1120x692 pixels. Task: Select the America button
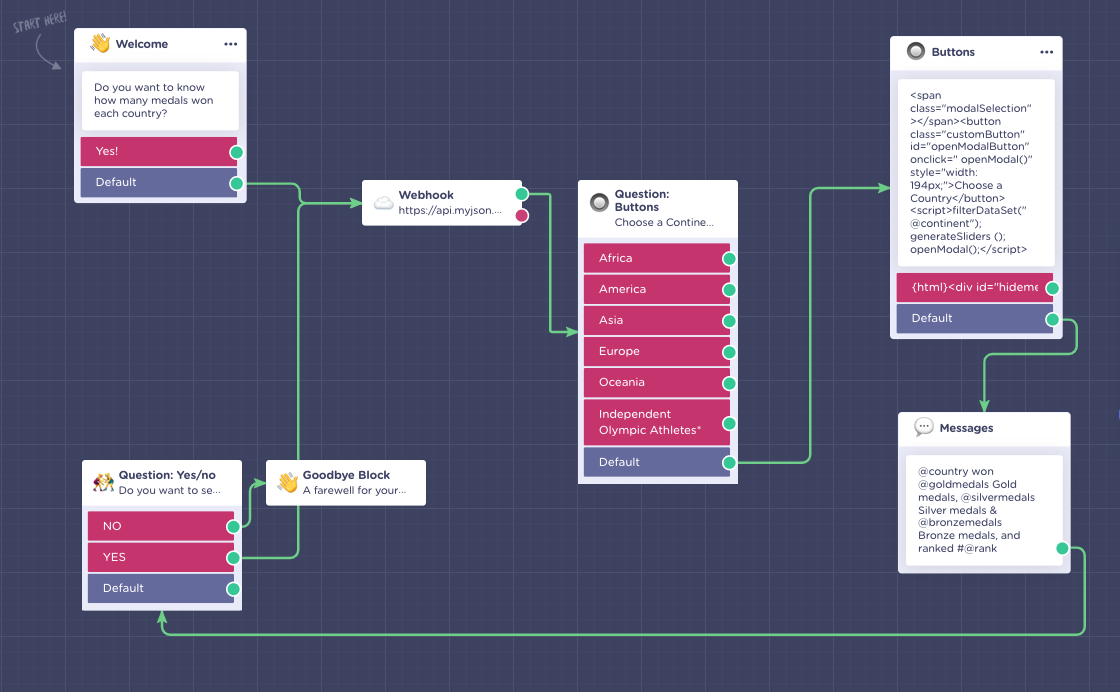(x=656, y=289)
